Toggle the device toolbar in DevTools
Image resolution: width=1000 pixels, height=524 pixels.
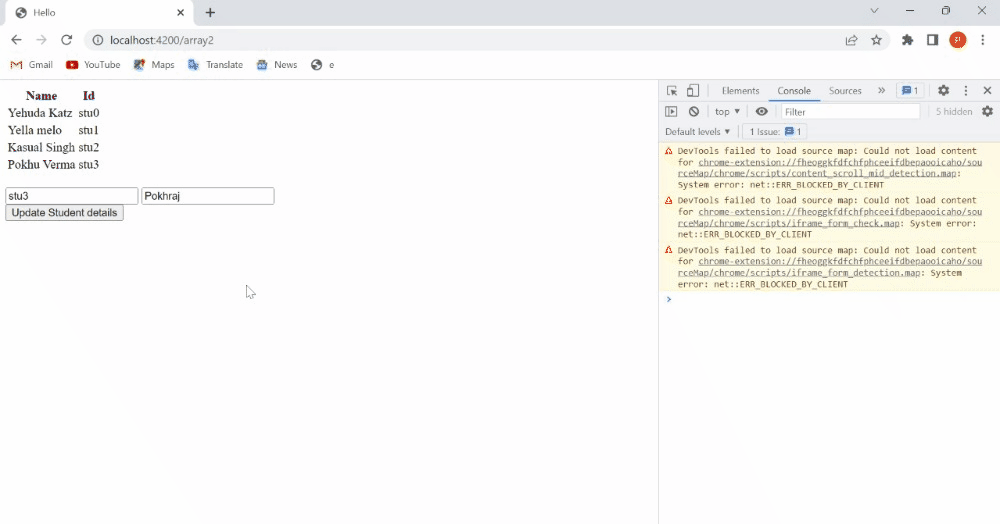click(693, 91)
